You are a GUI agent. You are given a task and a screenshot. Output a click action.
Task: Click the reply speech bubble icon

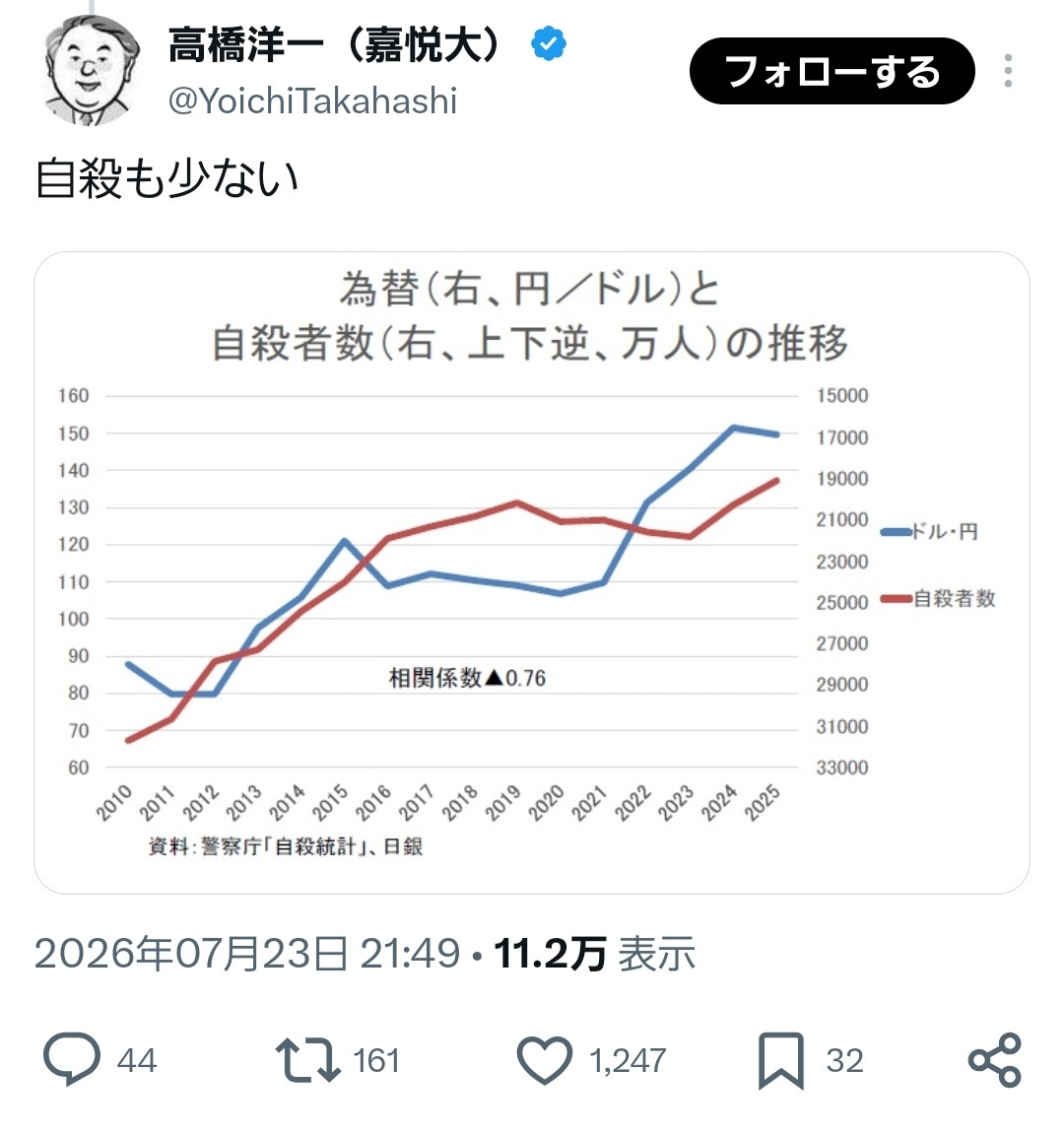[72, 1059]
